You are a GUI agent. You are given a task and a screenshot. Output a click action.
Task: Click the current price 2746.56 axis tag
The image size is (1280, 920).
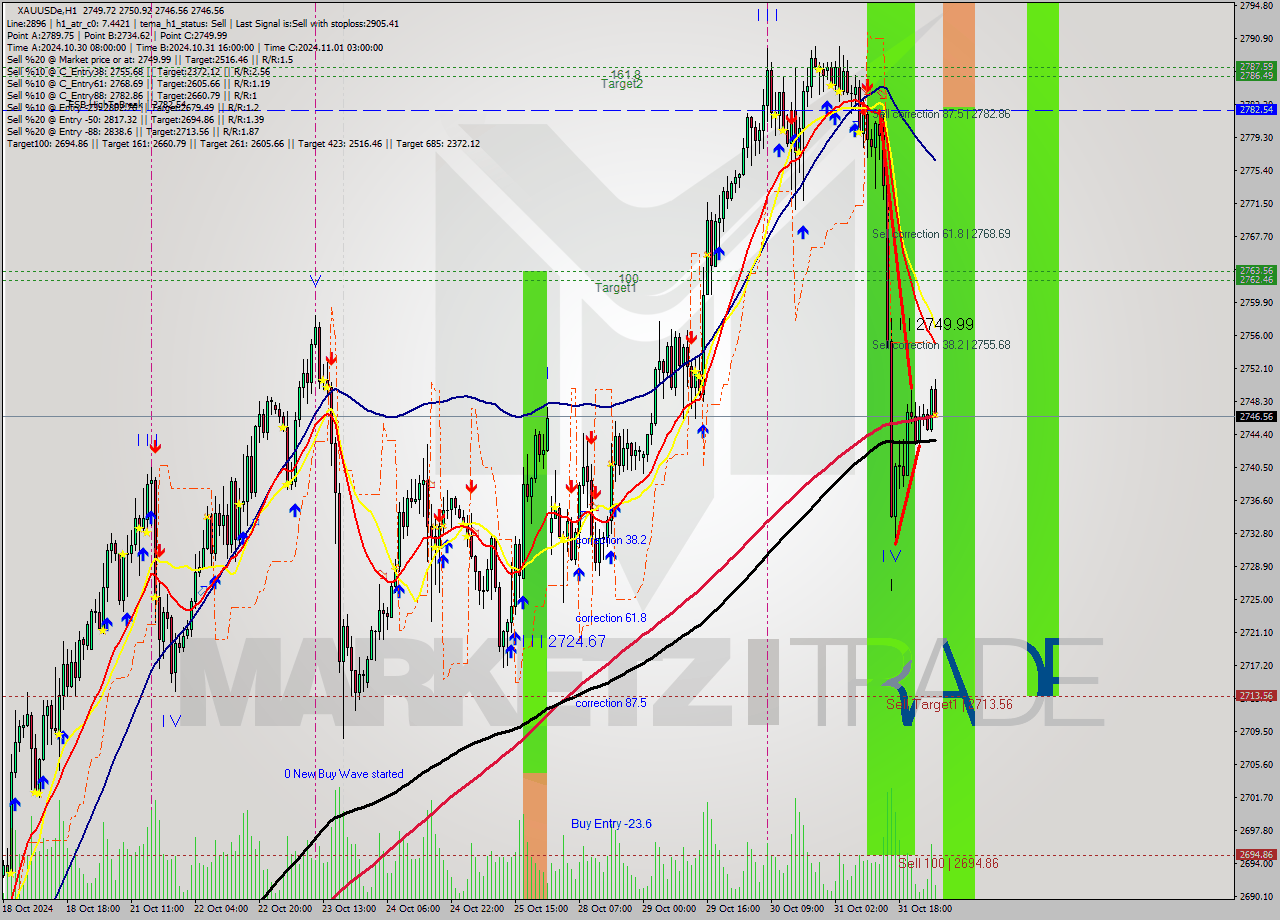click(1256, 416)
